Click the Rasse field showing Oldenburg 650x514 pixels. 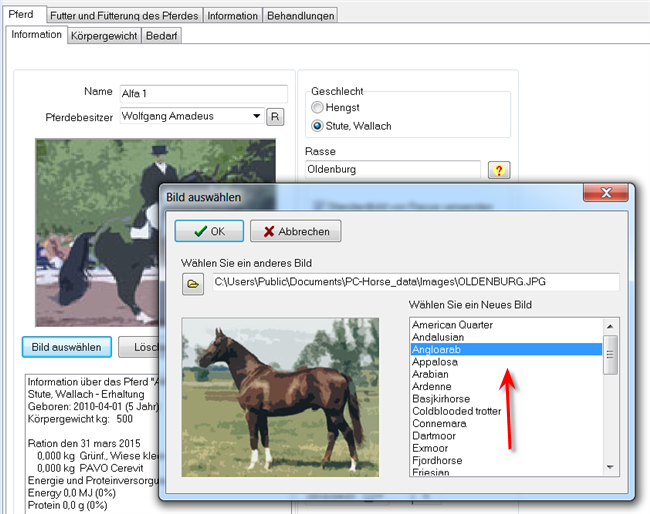click(x=393, y=170)
